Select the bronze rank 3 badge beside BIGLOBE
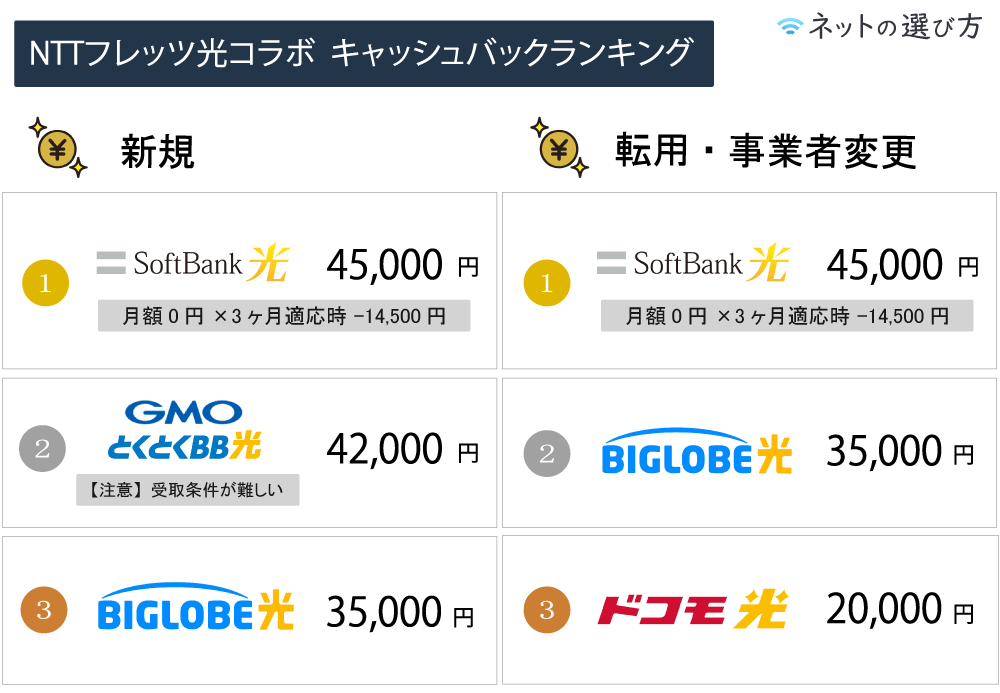 (x=44, y=609)
